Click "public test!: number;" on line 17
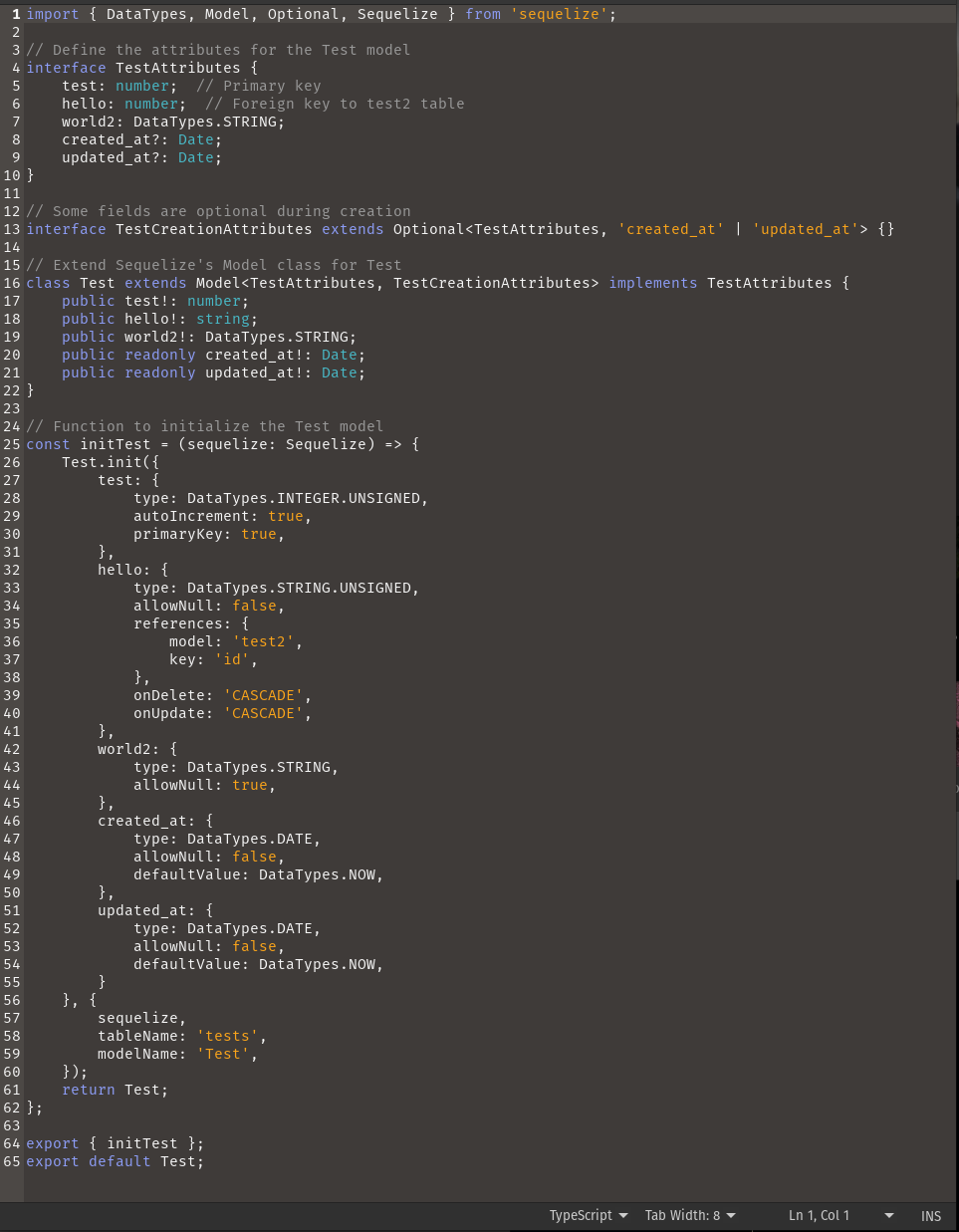Viewport: 959px width, 1232px height. click(x=155, y=301)
